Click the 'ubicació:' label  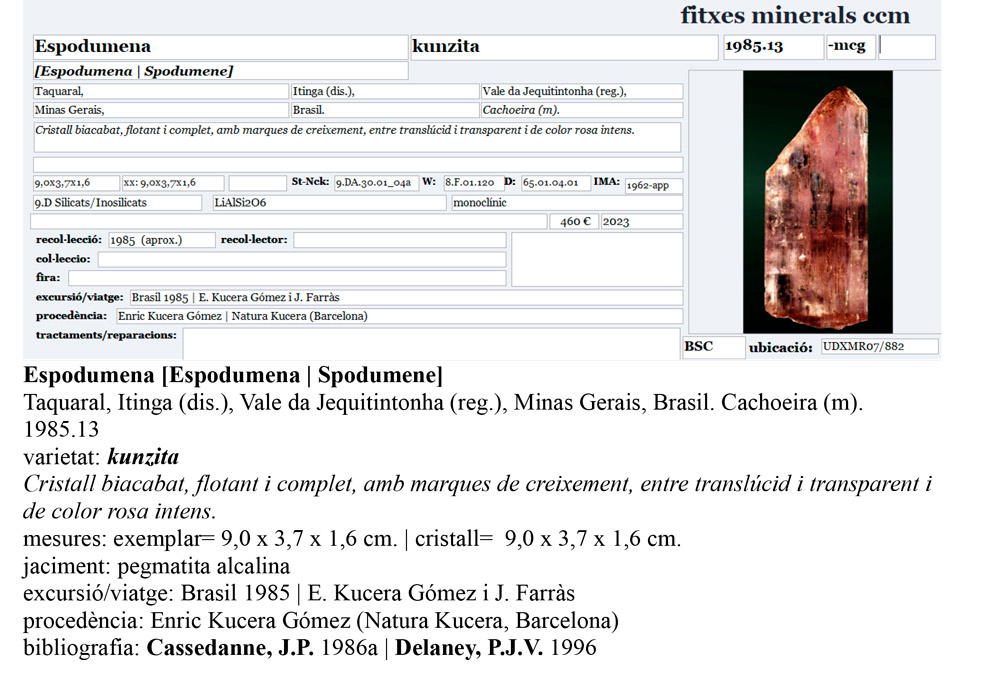click(x=781, y=348)
